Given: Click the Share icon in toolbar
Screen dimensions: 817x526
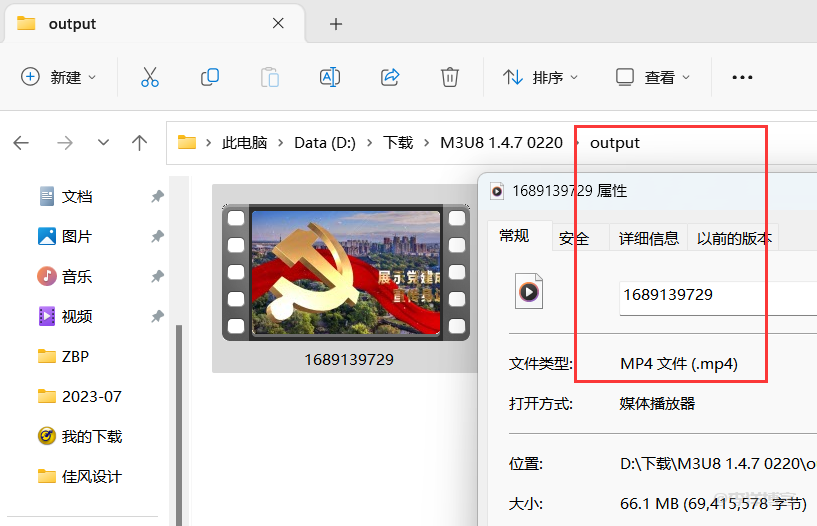Looking at the screenshot, I should 390,77.
